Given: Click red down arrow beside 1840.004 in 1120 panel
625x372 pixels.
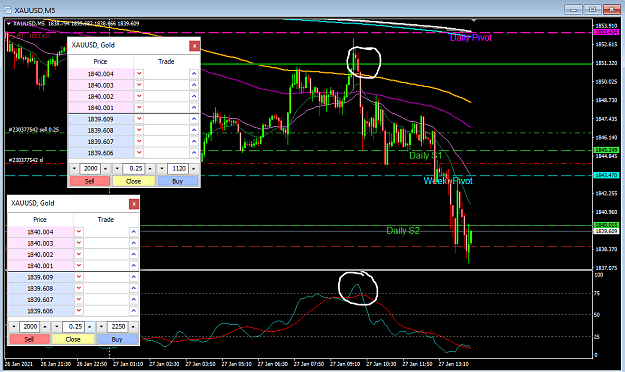Looking at the screenshot, I should point(139,74).
